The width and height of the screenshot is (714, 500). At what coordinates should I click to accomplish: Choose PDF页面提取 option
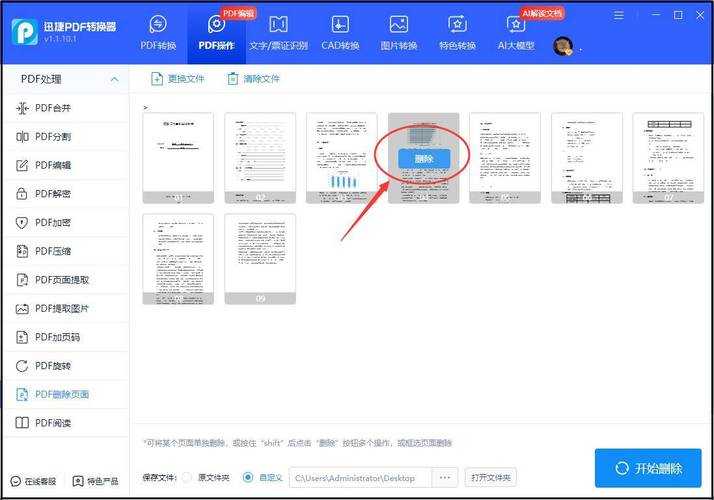[66, 280]
